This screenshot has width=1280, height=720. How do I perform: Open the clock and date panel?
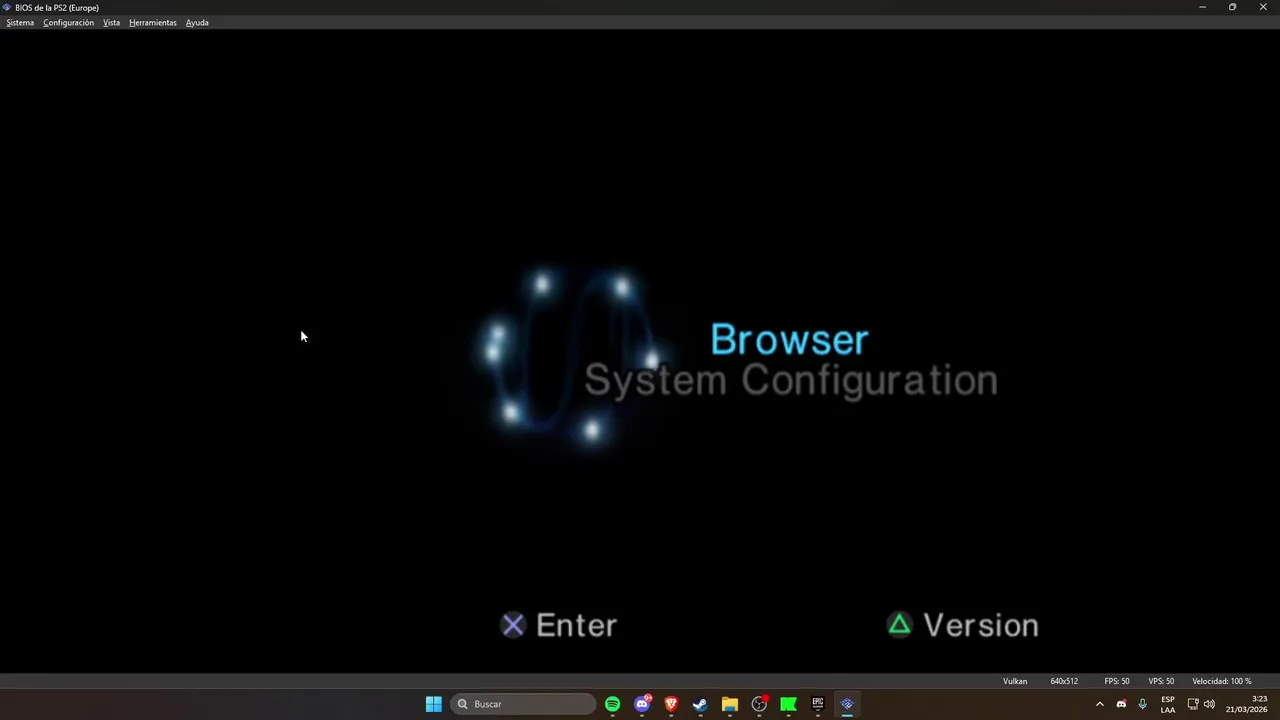coord(1247,704)
